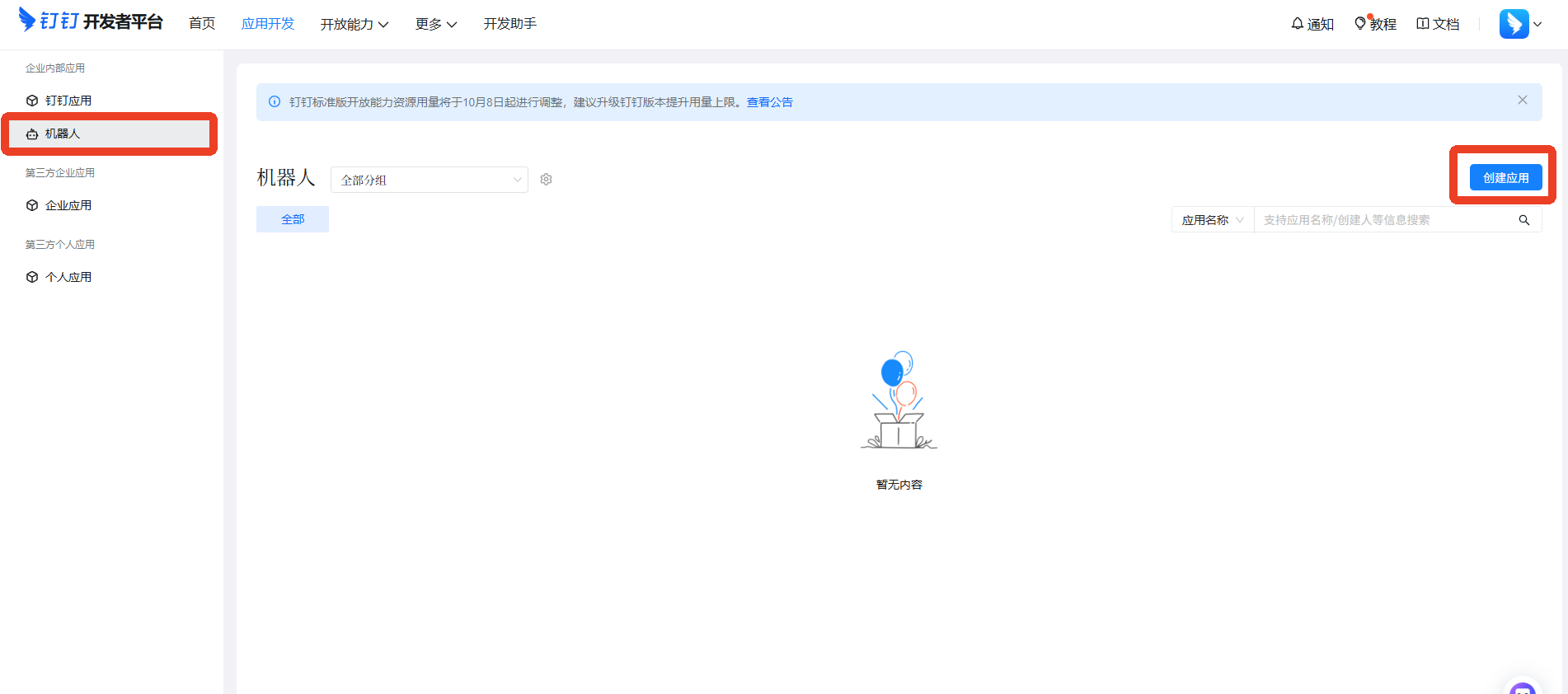Expand the 全部分组 group dropdown

click(x=429, y=180)
